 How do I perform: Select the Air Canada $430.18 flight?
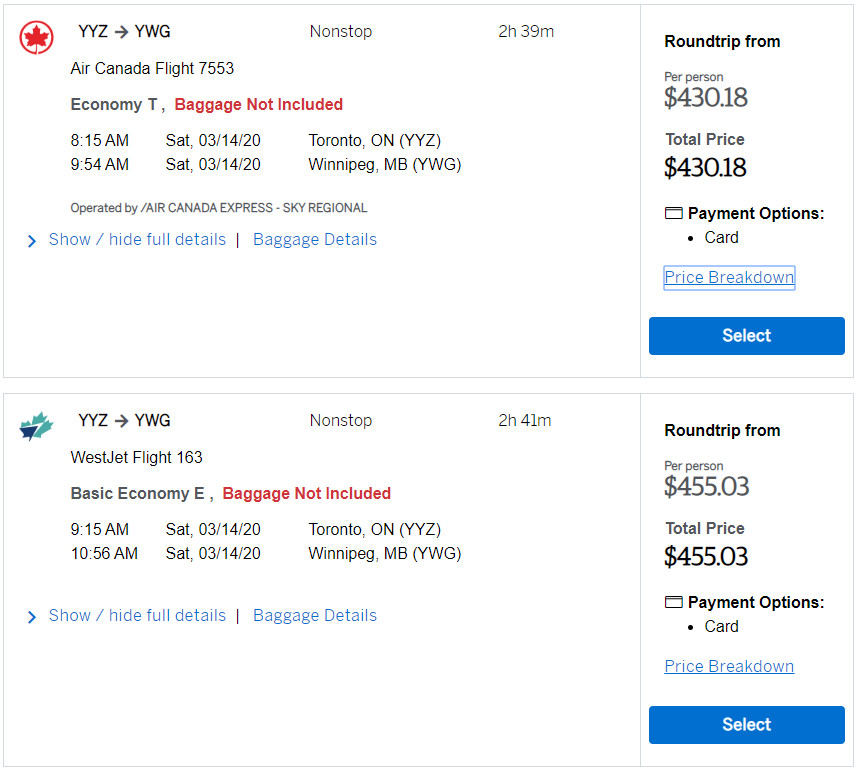point(746,336)
